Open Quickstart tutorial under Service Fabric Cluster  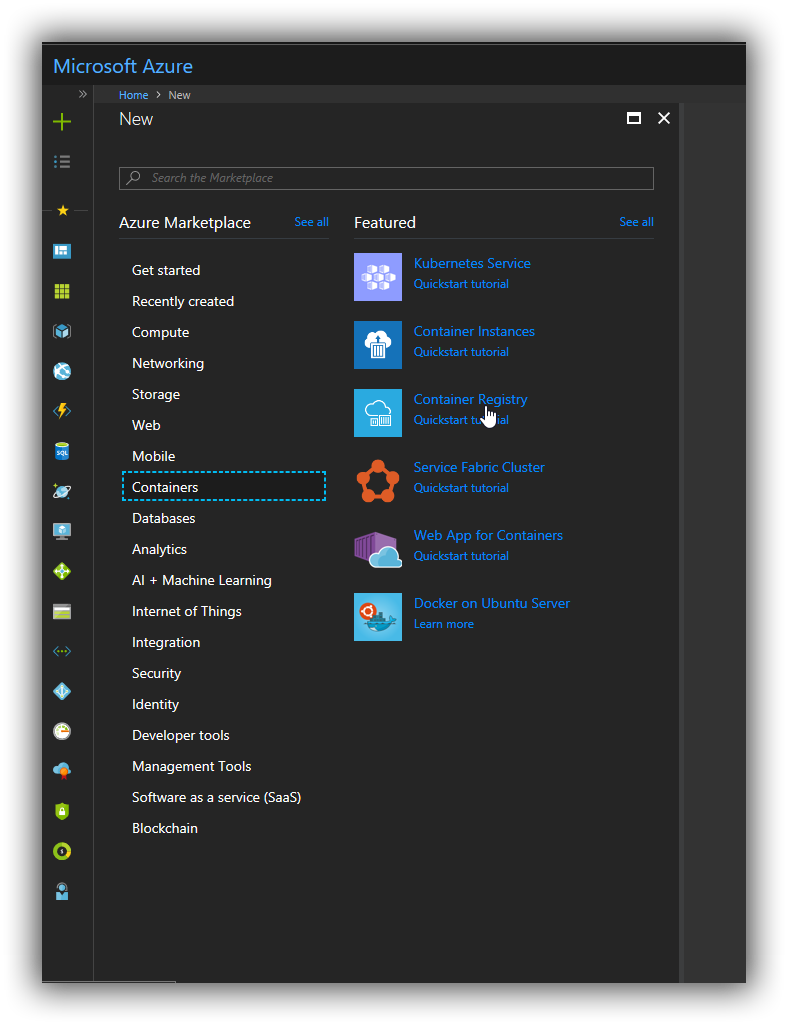tap(461, 488)
